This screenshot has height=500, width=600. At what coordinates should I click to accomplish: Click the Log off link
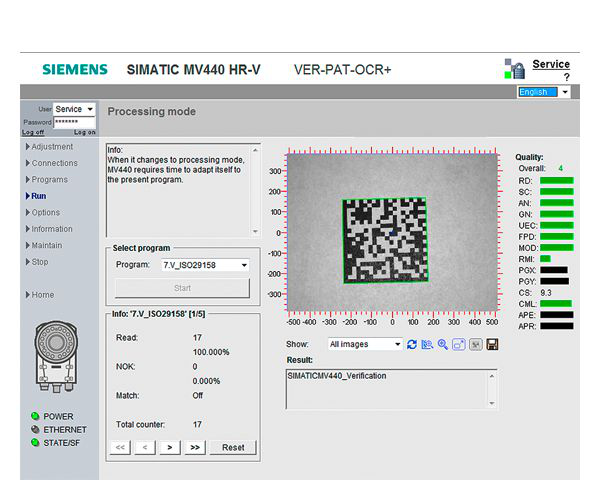[x=33, y=132]
